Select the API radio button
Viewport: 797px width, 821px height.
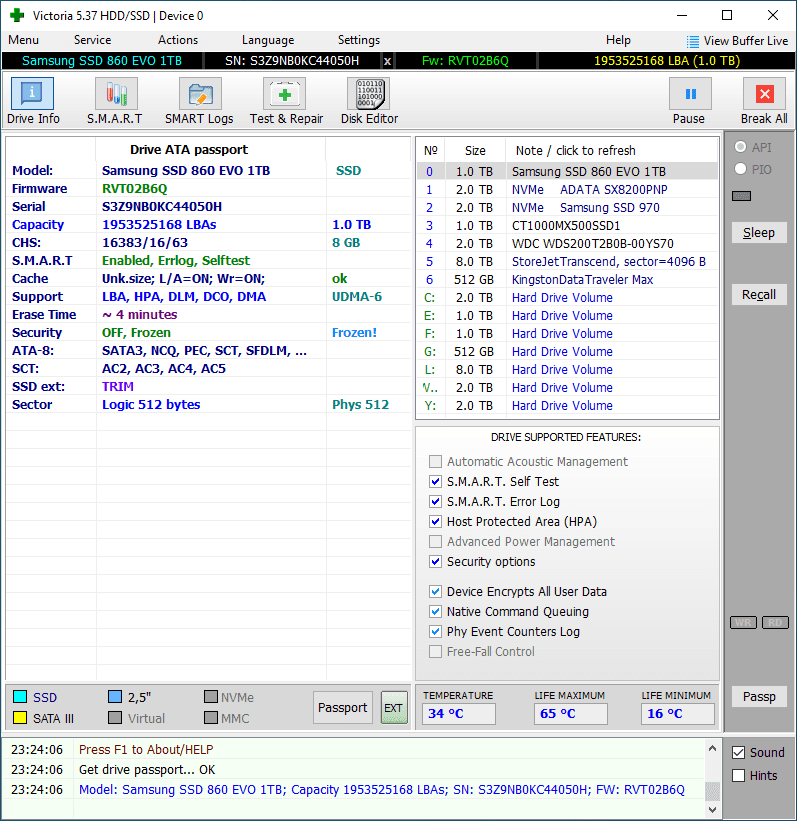coord(740,147)
